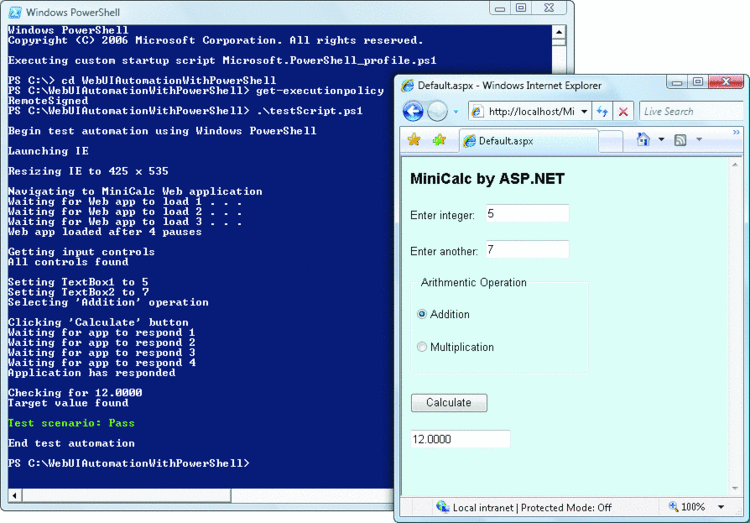This screenshot has height=523, width=750.
Task: Open the zoom level dropdown arrow
Action: 721,507
